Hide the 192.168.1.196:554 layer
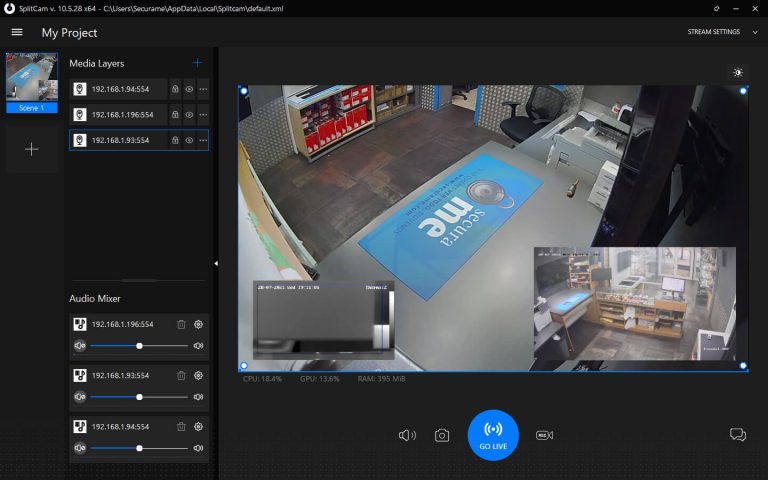768x480 pixels. coord(189,115)
